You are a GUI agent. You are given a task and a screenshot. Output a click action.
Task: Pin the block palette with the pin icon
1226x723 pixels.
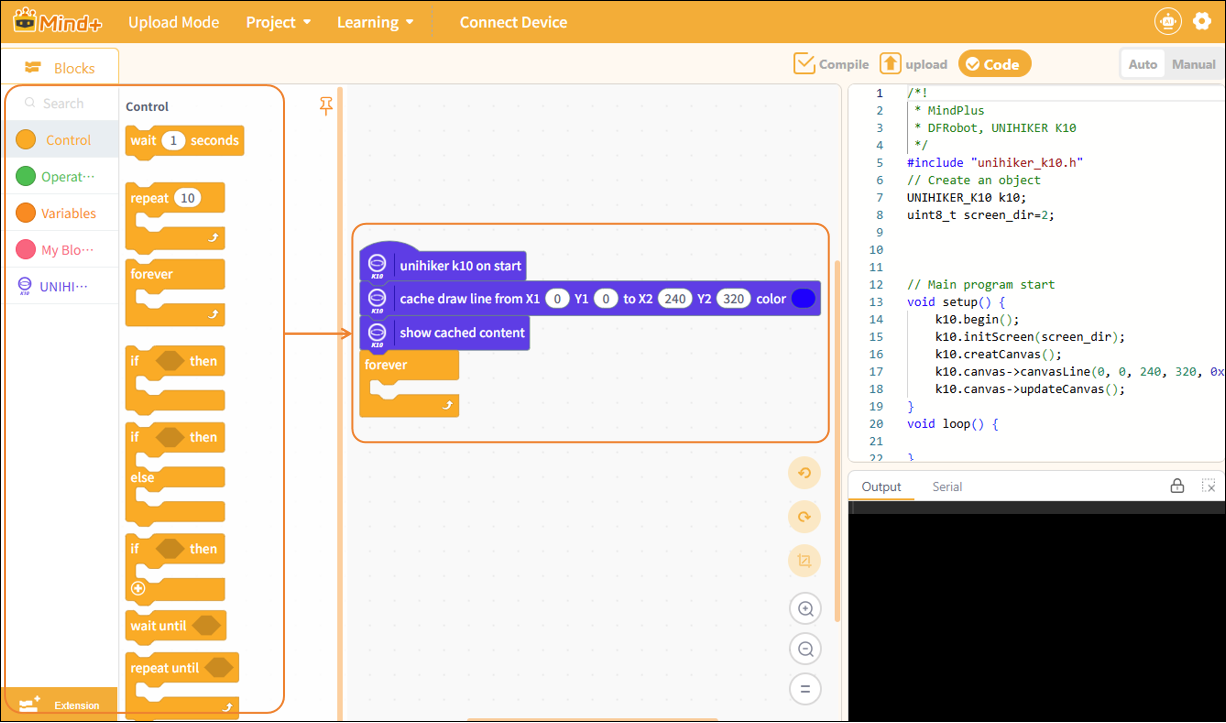[326, 106]
